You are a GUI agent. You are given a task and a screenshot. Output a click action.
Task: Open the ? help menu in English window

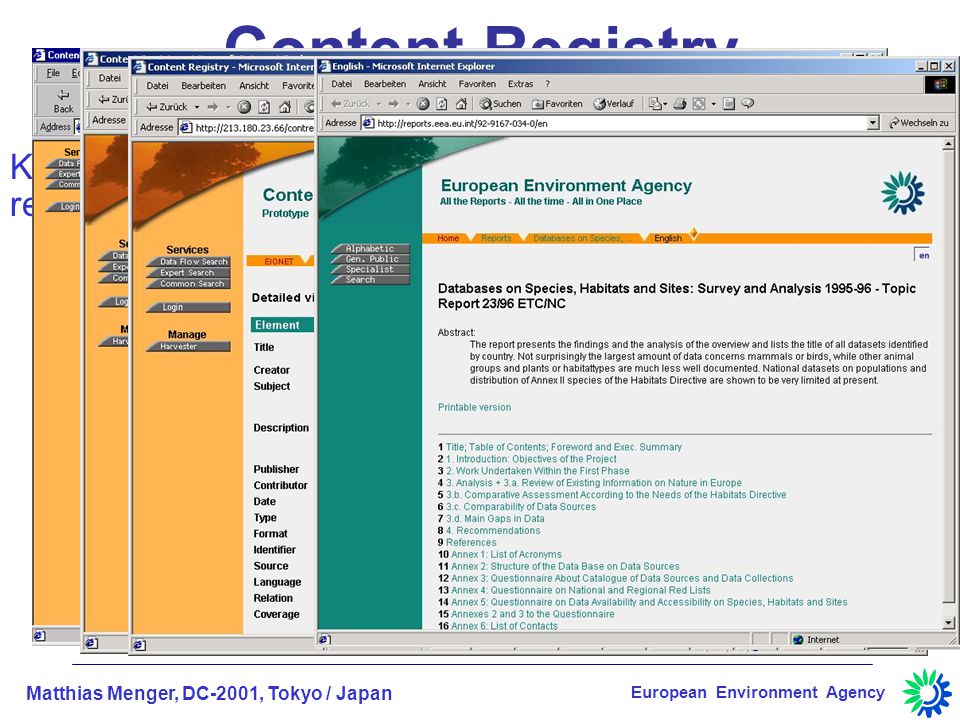[547, 84]
